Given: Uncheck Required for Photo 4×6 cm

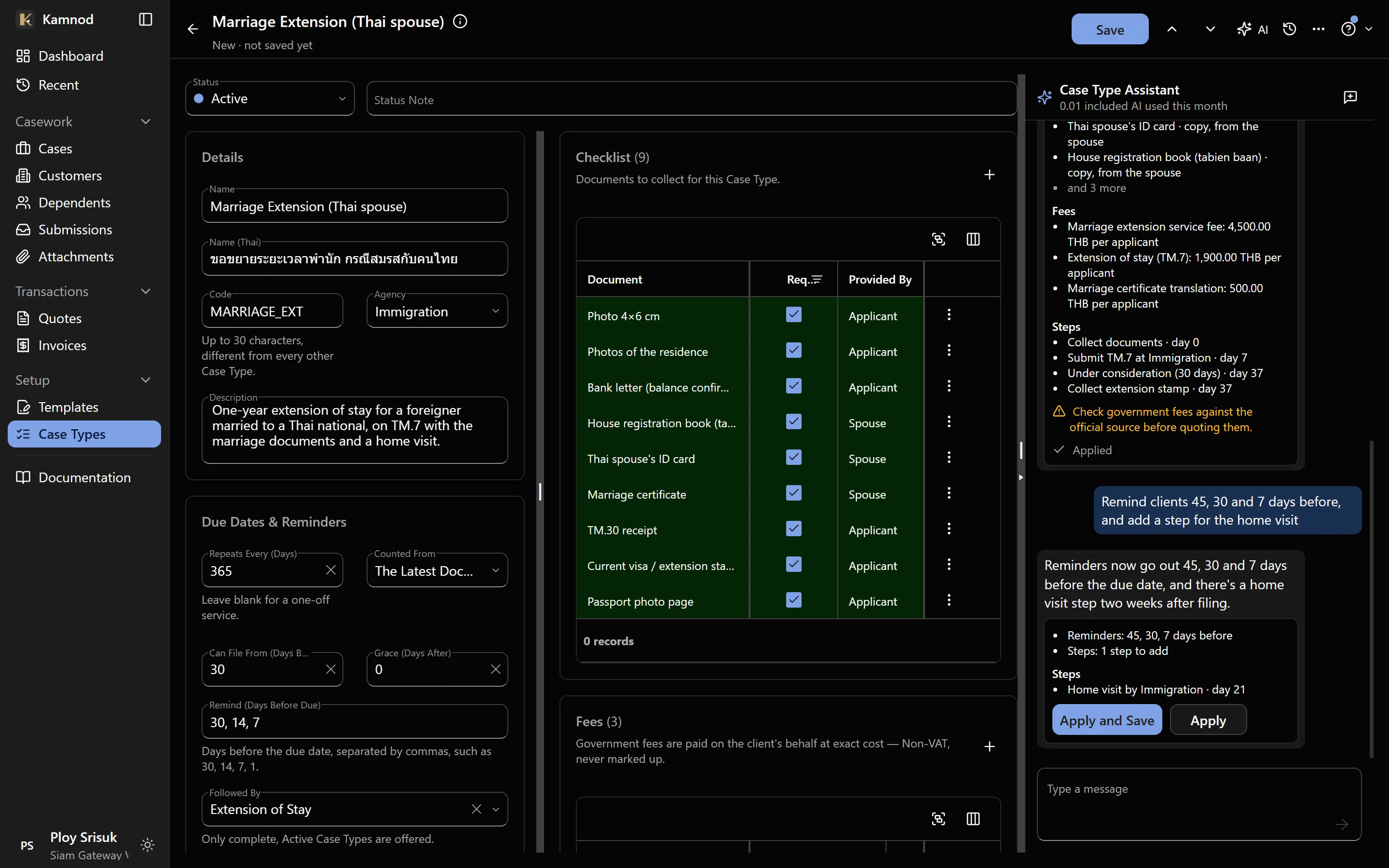Looking at the screenshot, I should [x=794, y=314].
